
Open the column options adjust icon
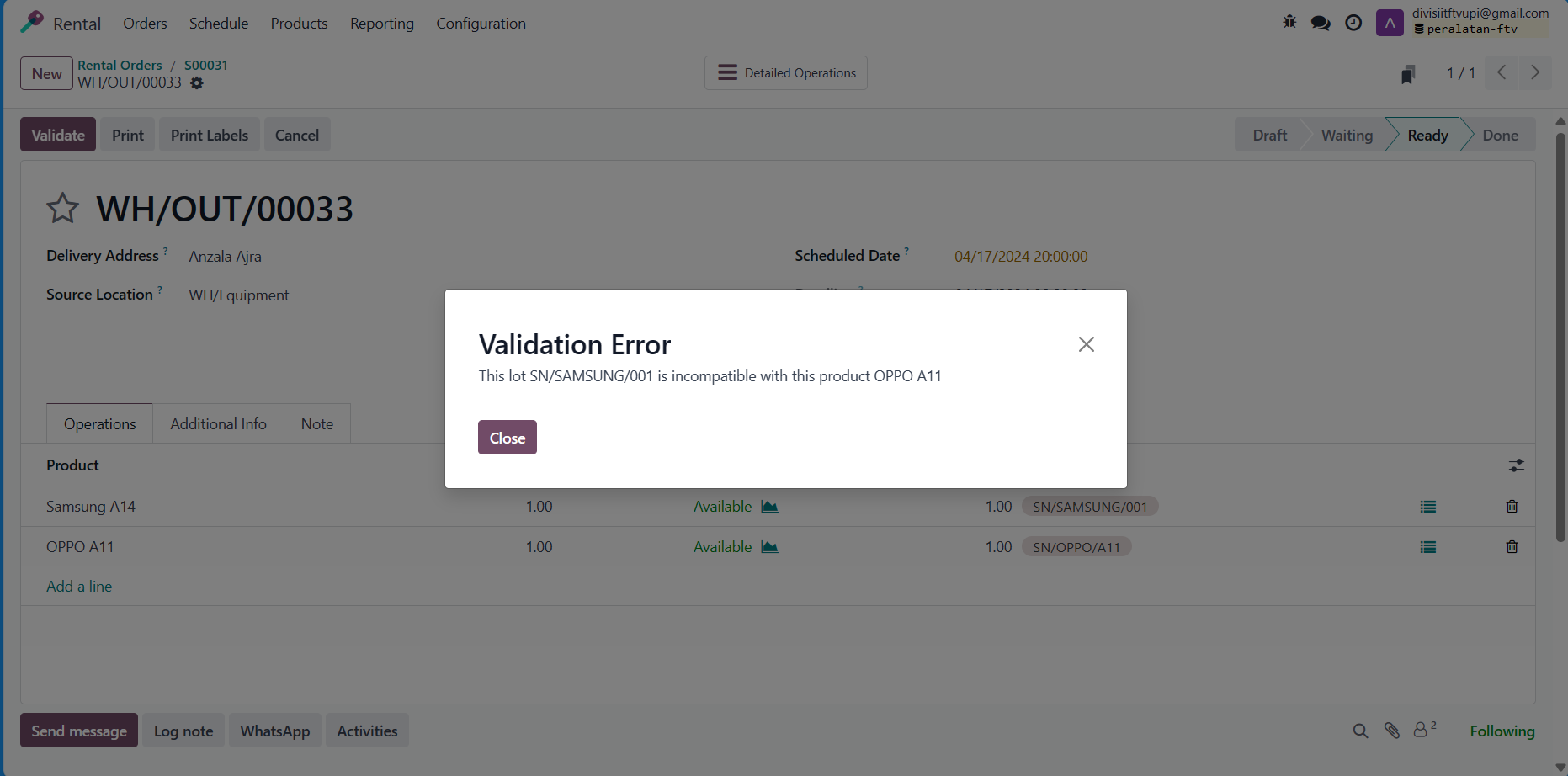pyautogui.click(x=1516, y=465)
